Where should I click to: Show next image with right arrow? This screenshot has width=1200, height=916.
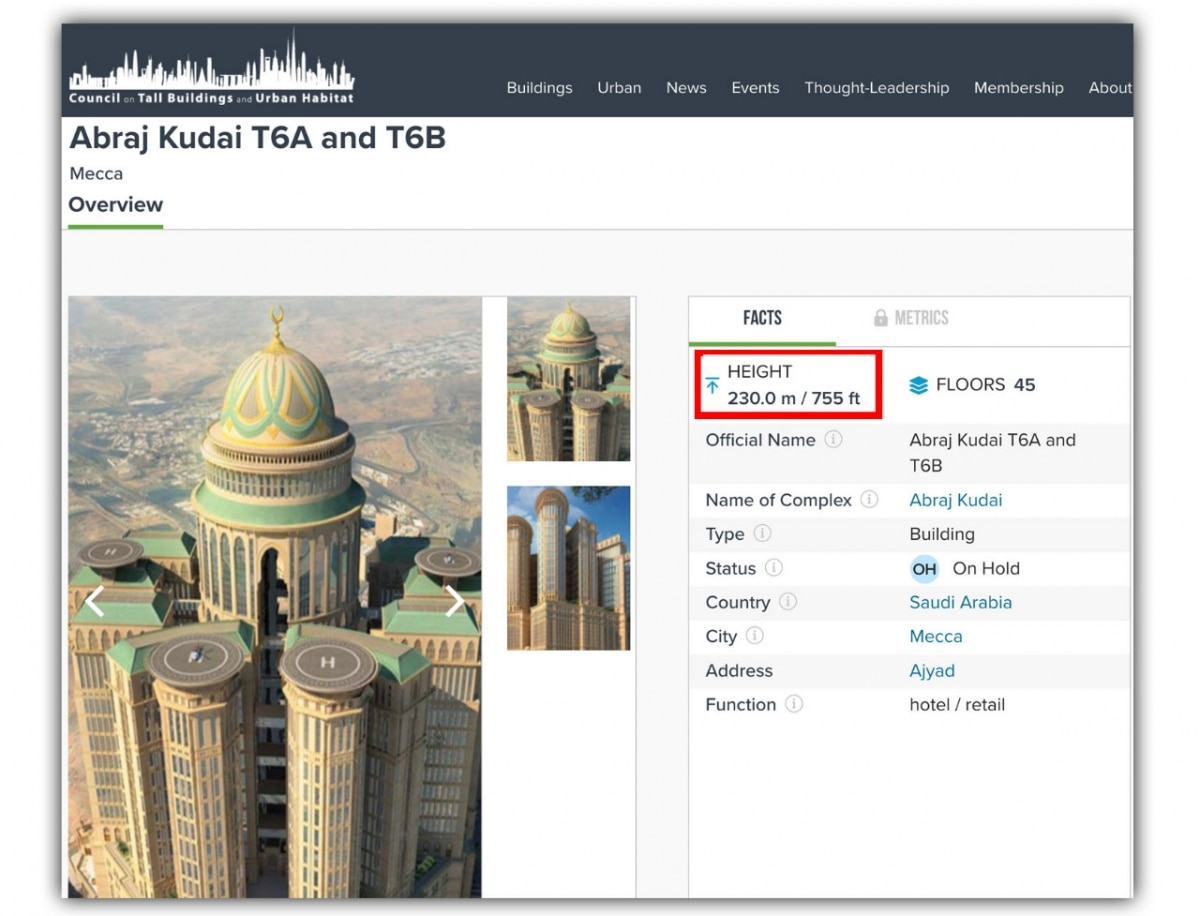tap(454, 601)
